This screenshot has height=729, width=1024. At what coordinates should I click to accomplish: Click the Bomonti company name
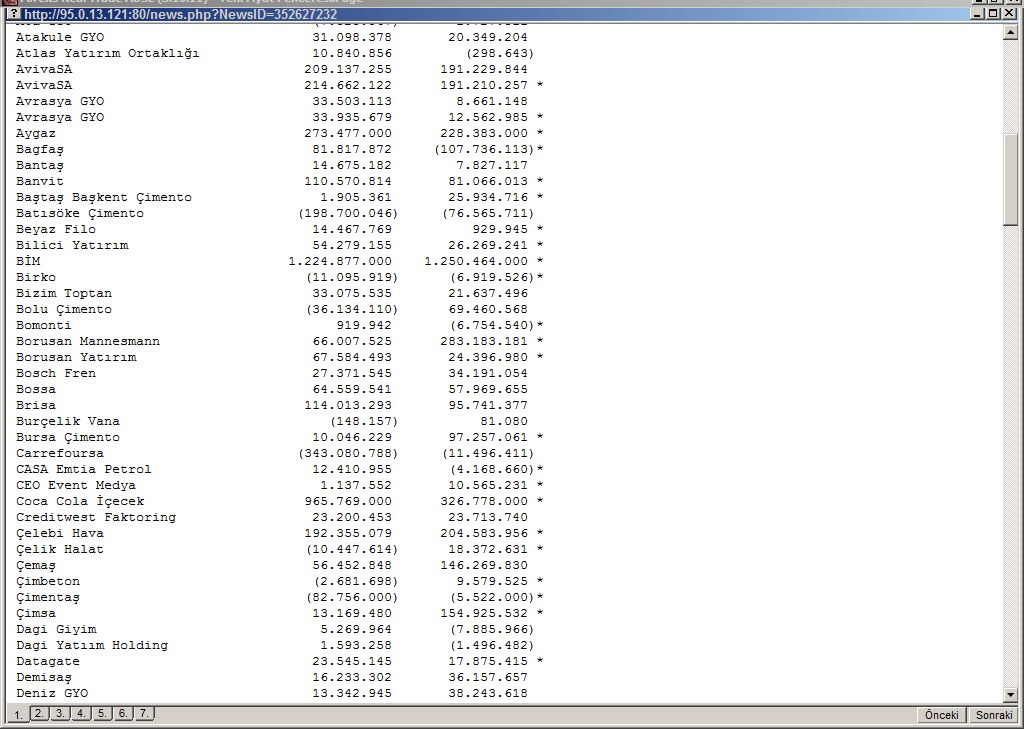coord(44,325)
